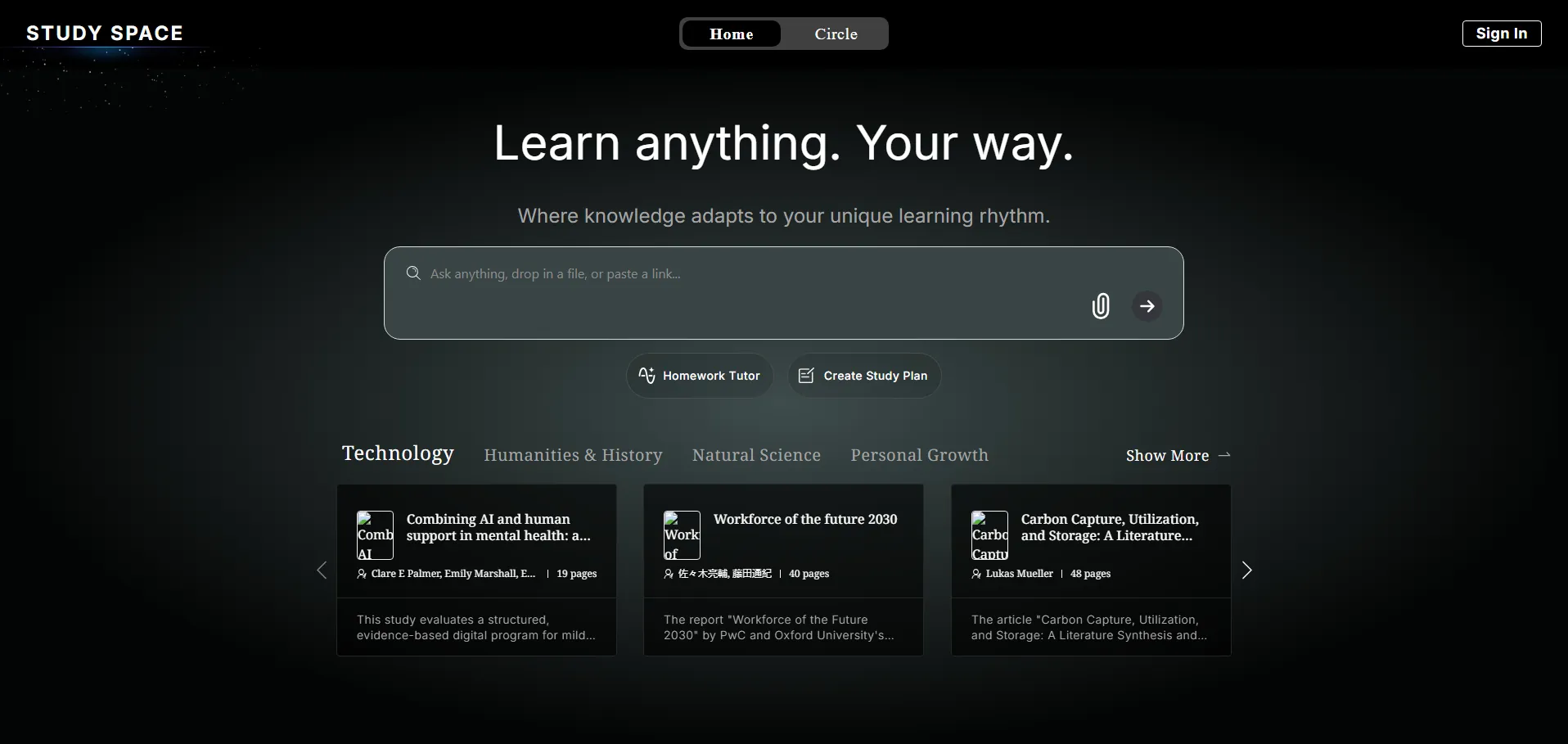Click the Workforce of the future thumbnail
This screenshot has height=744, width=1568.
pos(682,535)
